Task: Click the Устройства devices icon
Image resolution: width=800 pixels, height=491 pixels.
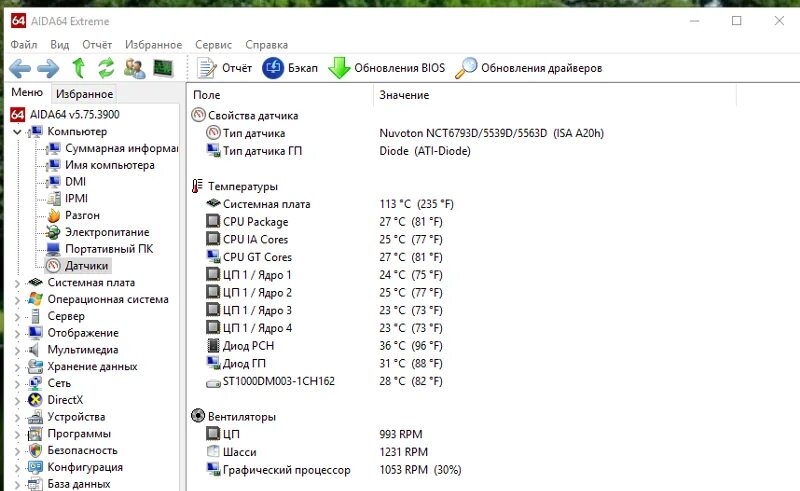Action: (x=35, y=416)
